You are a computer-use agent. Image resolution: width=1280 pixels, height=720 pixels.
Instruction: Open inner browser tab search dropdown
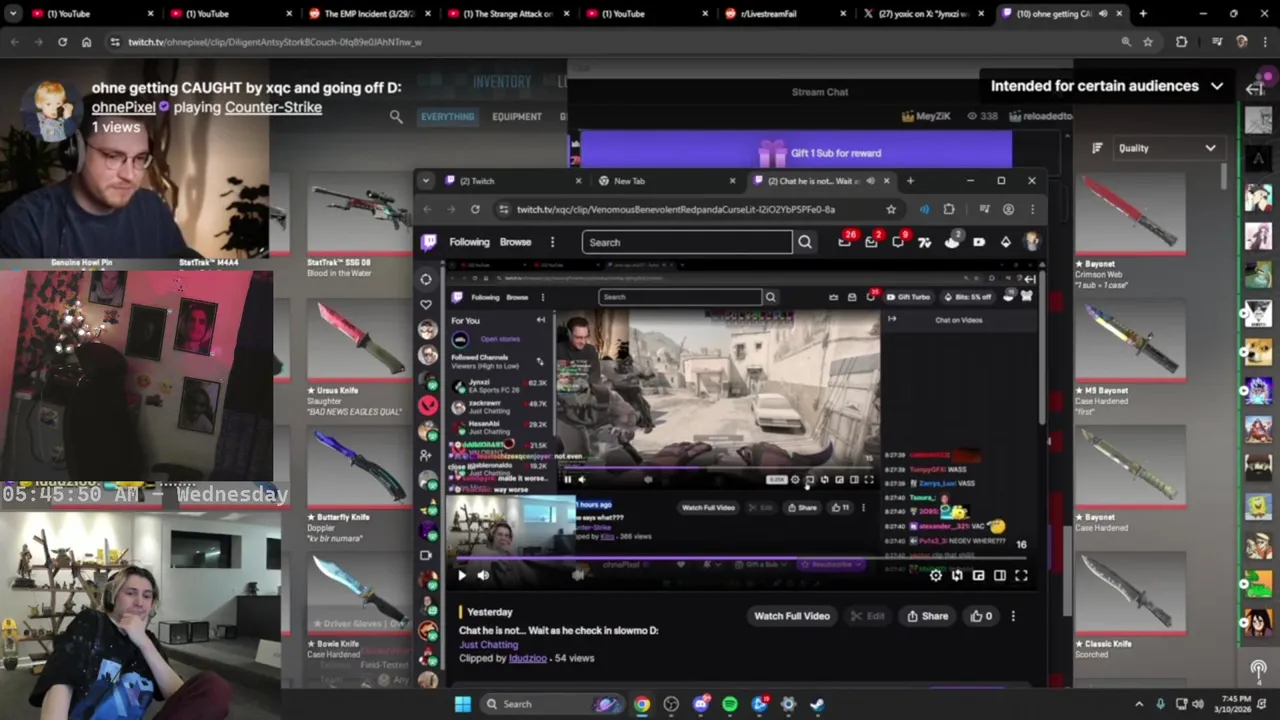point(426,181)
